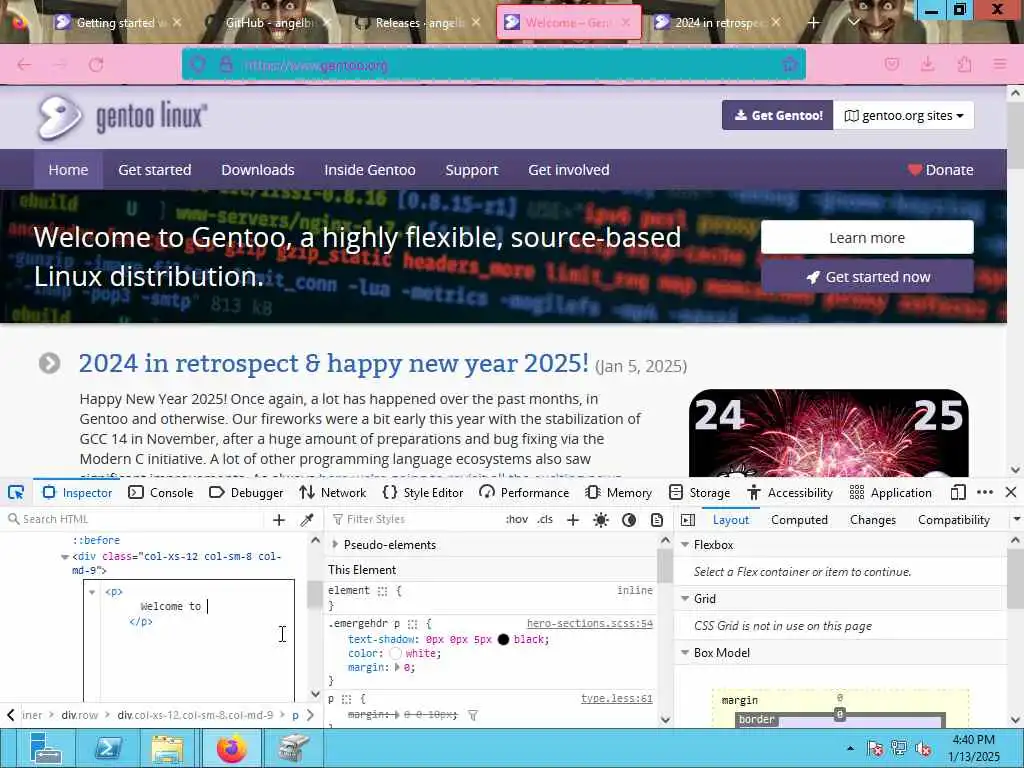Show more sidebar tabs dropdown arrow
Viewport: 1024px width, 768px height.
tap(1016, 520)
